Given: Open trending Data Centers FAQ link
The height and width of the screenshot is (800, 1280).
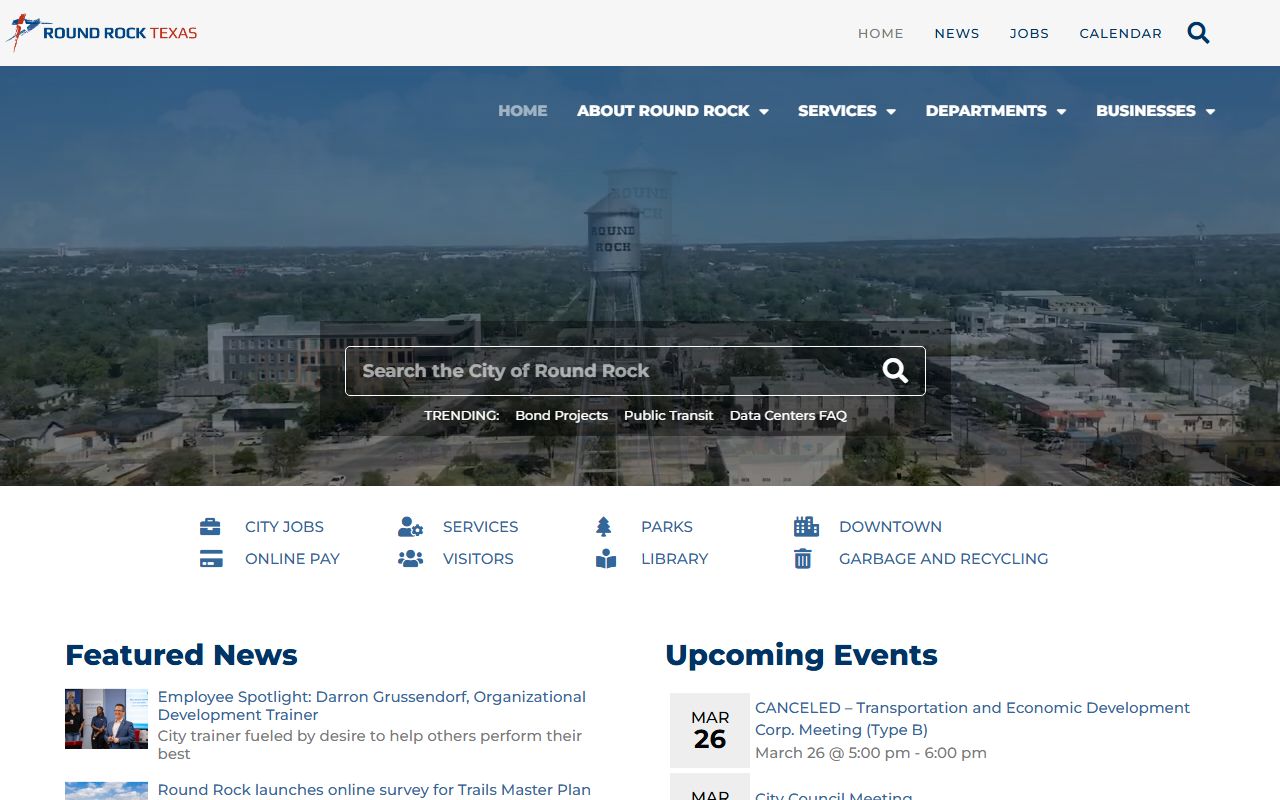Looking at the screenshot, I should click(x=788, y=415).
